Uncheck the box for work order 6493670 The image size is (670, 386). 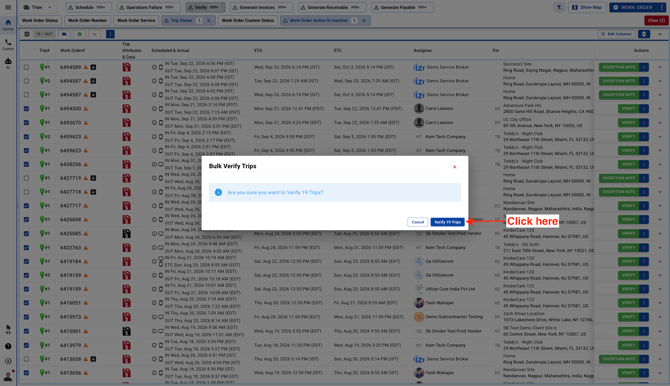(26, 123)
